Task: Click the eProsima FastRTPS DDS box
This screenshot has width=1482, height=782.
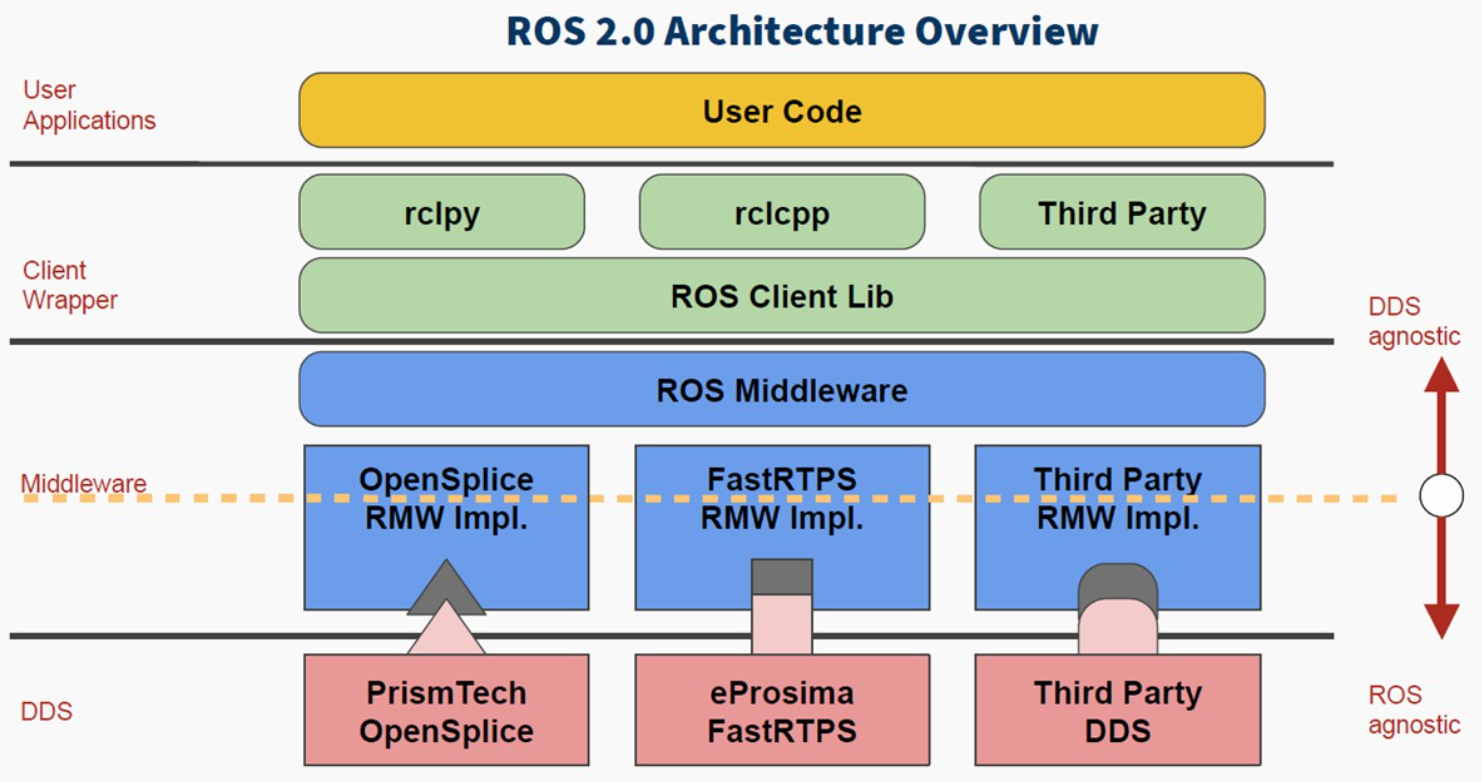Action: 782,710
